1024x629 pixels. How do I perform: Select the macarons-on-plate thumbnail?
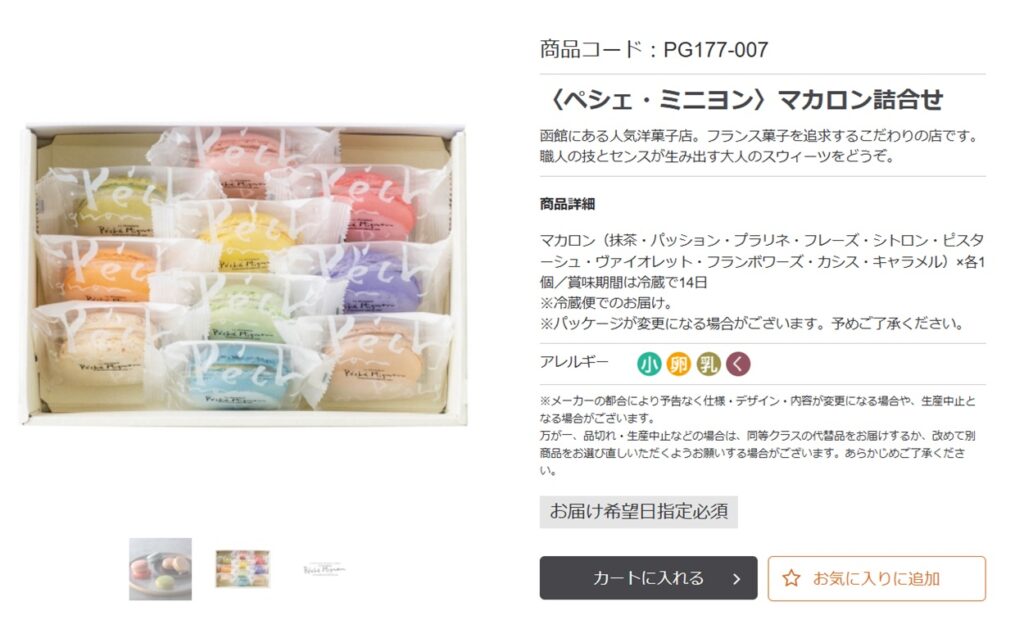point(161,569)
